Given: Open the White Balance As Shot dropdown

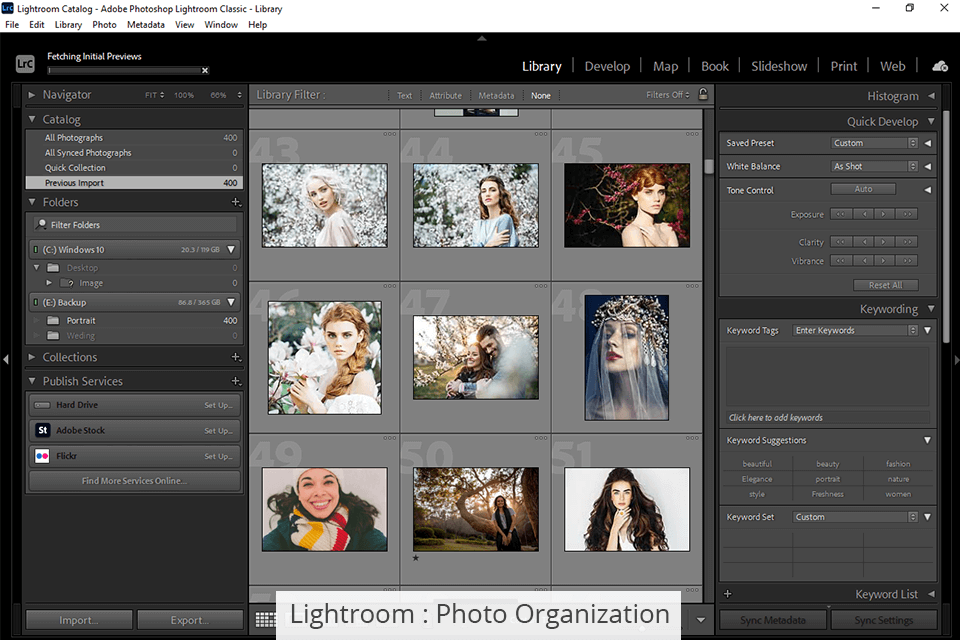Looking at the screenshot, I should click(874, 166).
